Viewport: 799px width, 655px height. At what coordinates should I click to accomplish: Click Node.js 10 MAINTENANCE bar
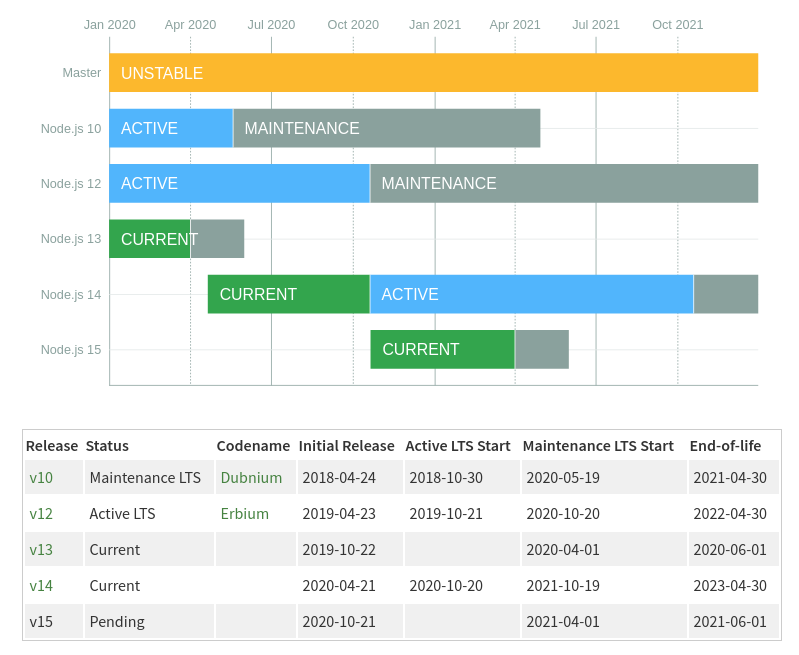(x=387, y=128)
